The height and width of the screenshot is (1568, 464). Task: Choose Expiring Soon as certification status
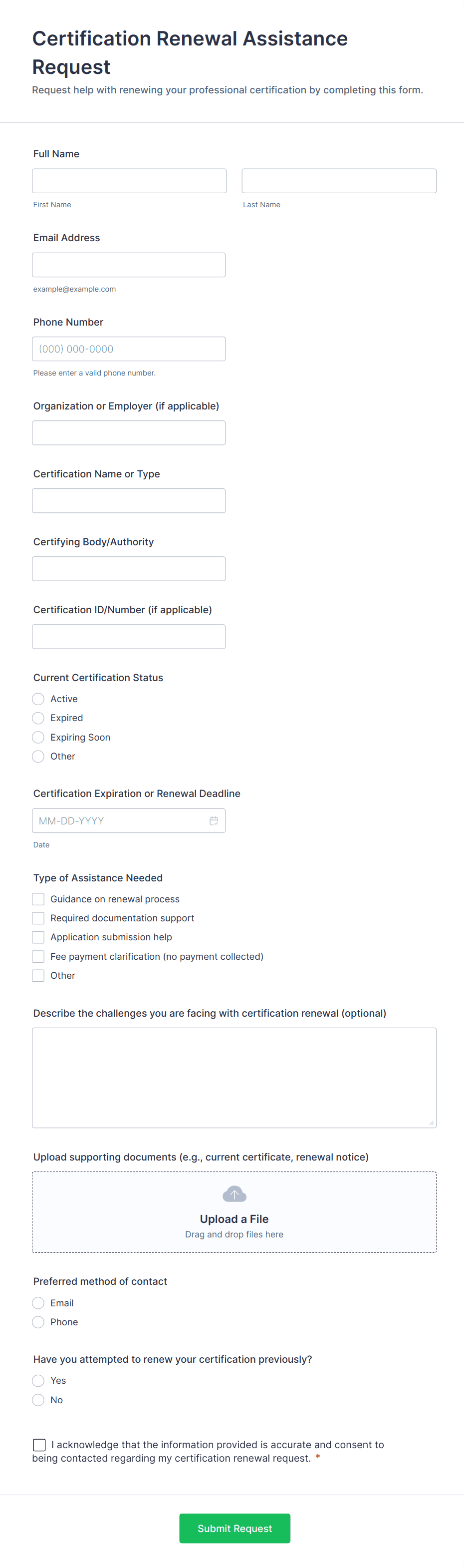pyautogui.click(x=38, y=737)
